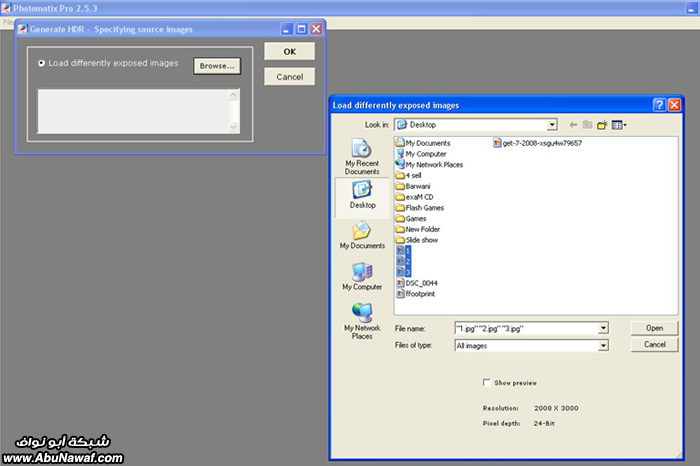Open the View Menu icon
Screen dimensions: 700x466
click(618, 125)
